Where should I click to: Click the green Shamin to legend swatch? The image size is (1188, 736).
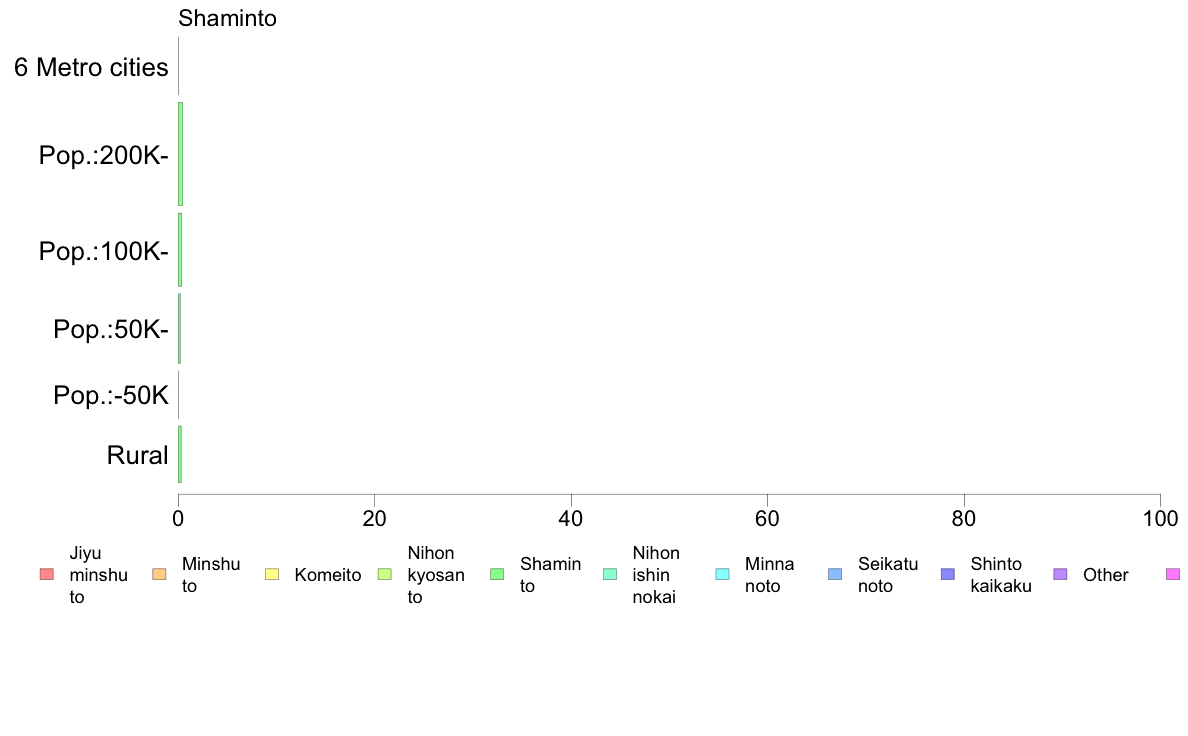tap(497, 574)
